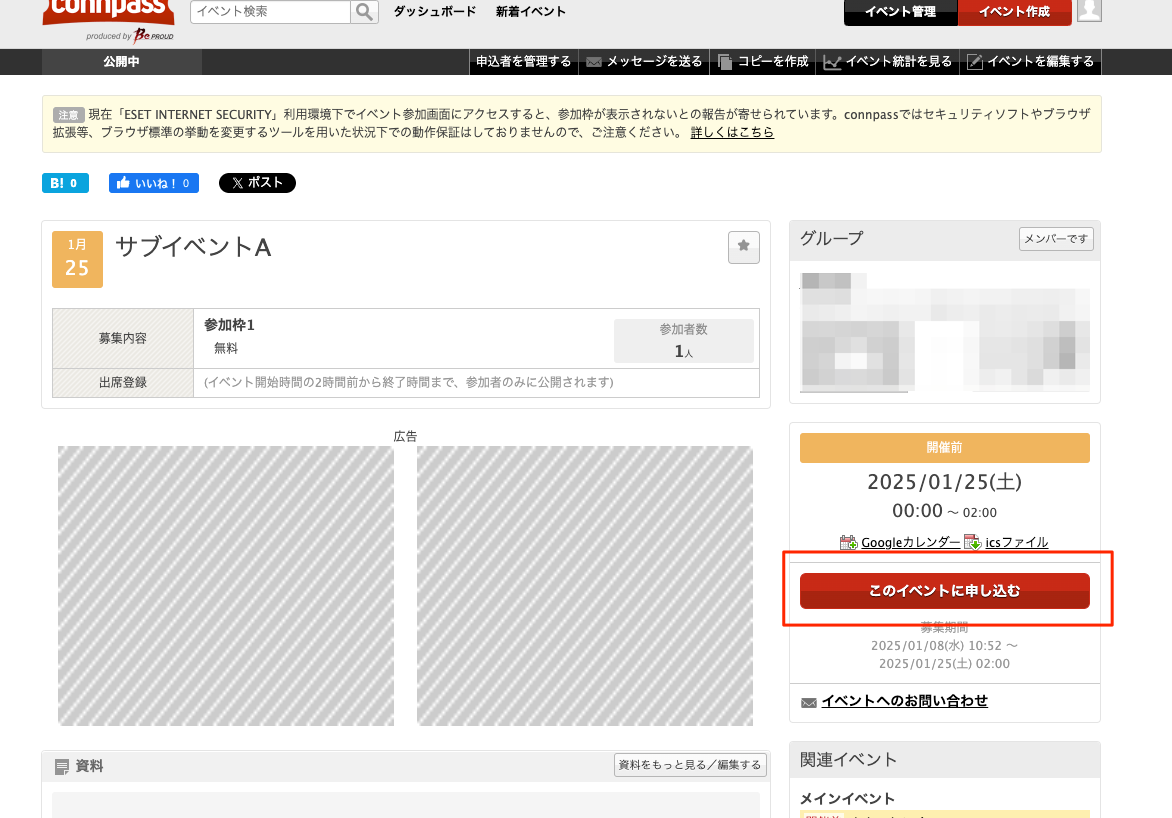1172x818 pixels.
Task: Switch to the 公開中 tab
Action: [x=121, y=61]
